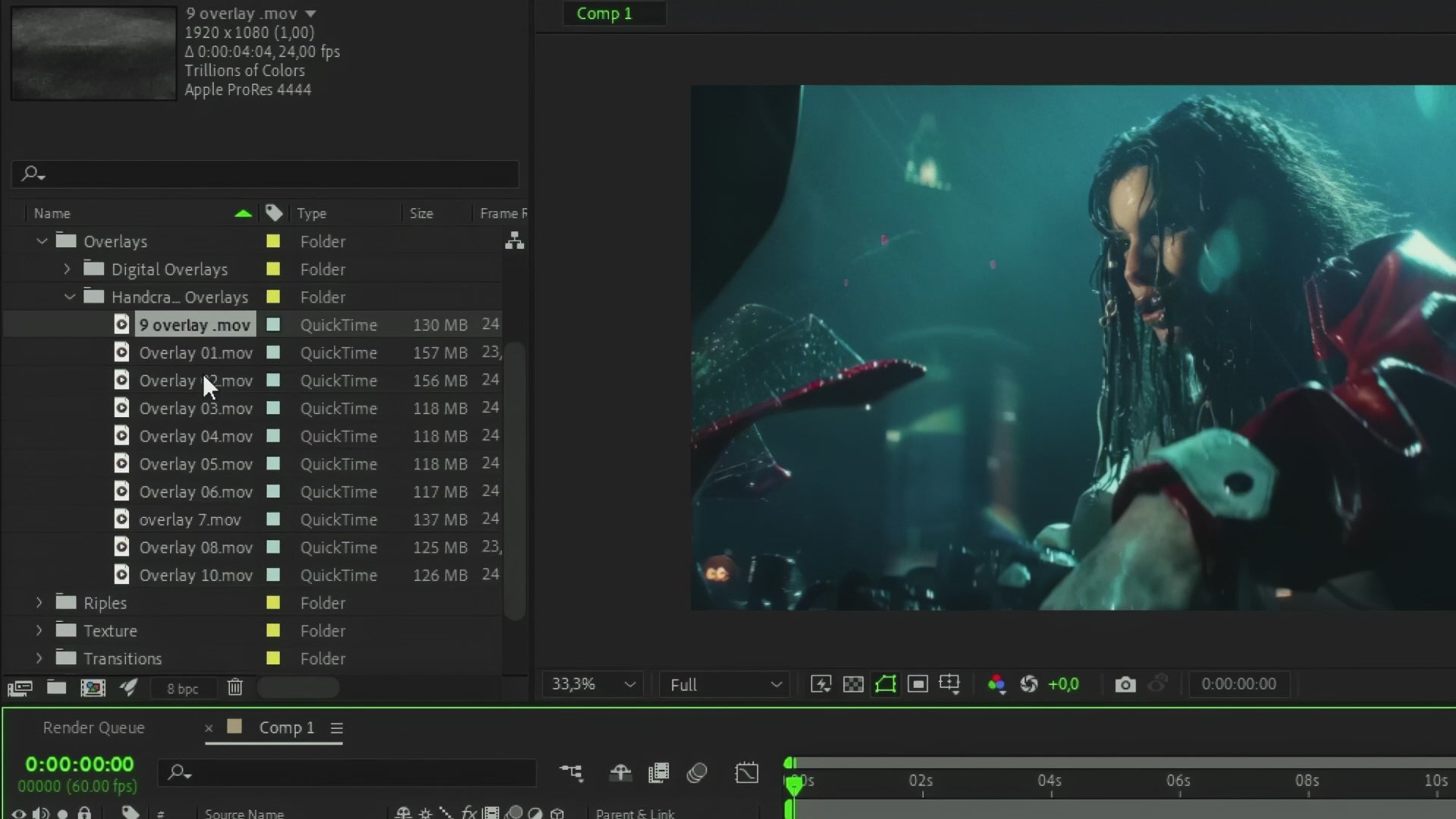The image size is (1456, 819).
Task: Click the label tag column icon
Action: pyautogui.click(x=273, y=213)
